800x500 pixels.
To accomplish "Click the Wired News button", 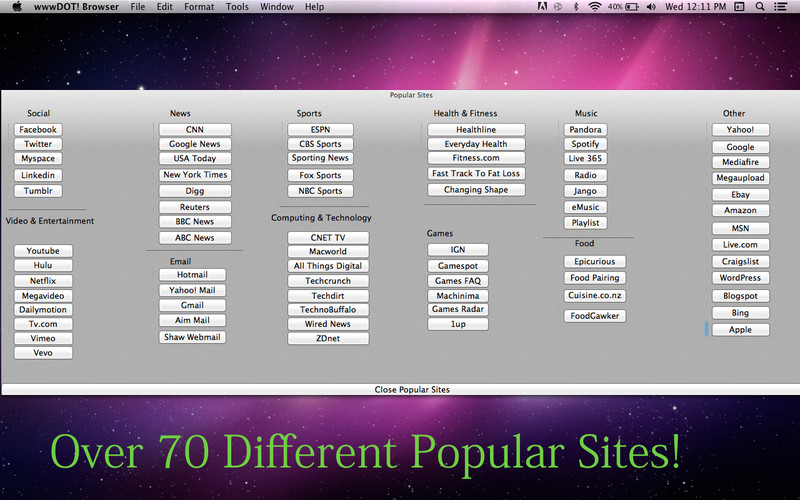I will [x=328, y=324].
